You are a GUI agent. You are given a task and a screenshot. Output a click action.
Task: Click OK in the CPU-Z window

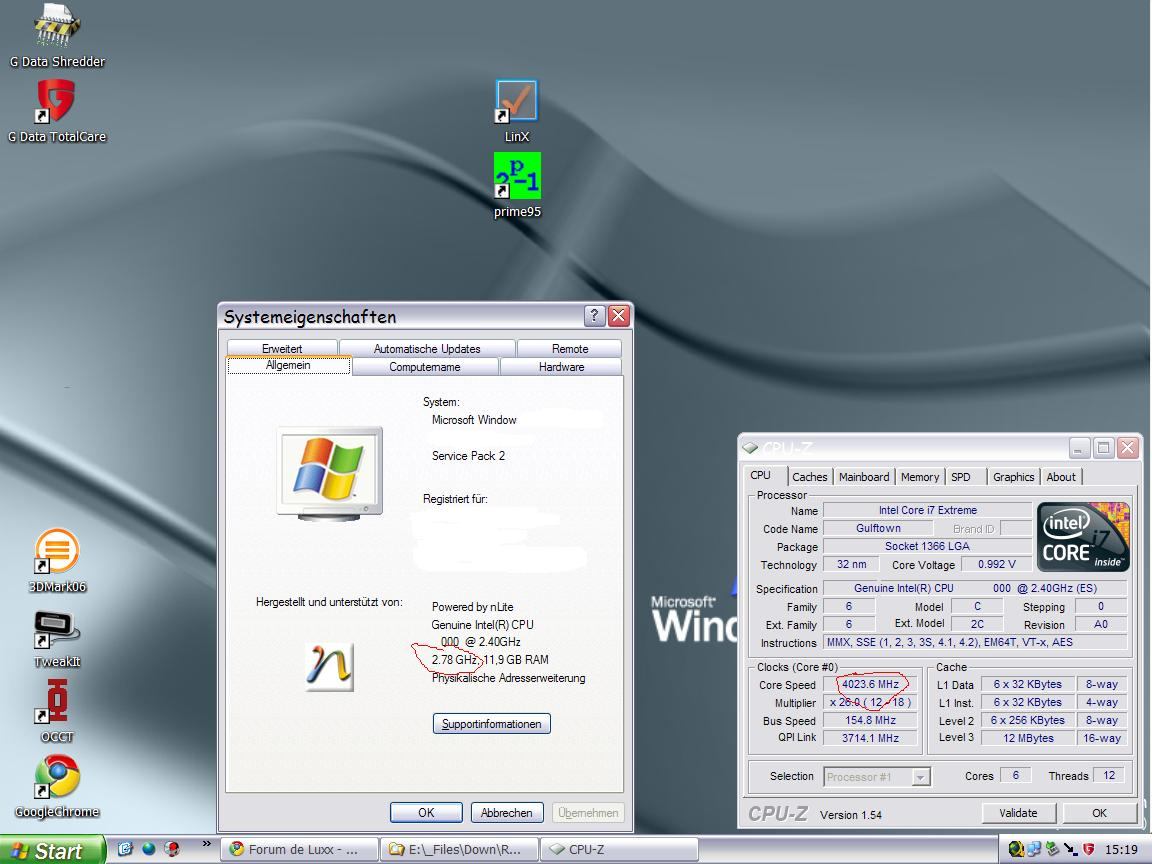1099,813
